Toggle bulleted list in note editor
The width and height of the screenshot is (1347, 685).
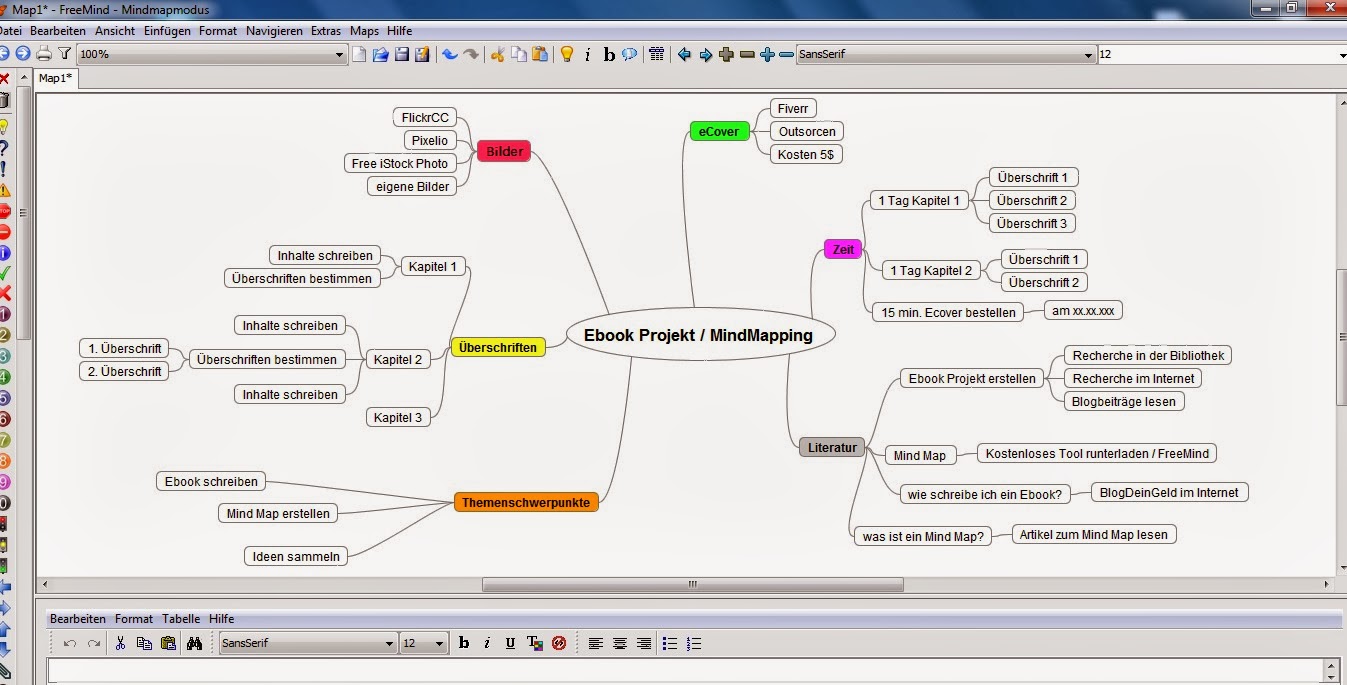tap(671, 643)
